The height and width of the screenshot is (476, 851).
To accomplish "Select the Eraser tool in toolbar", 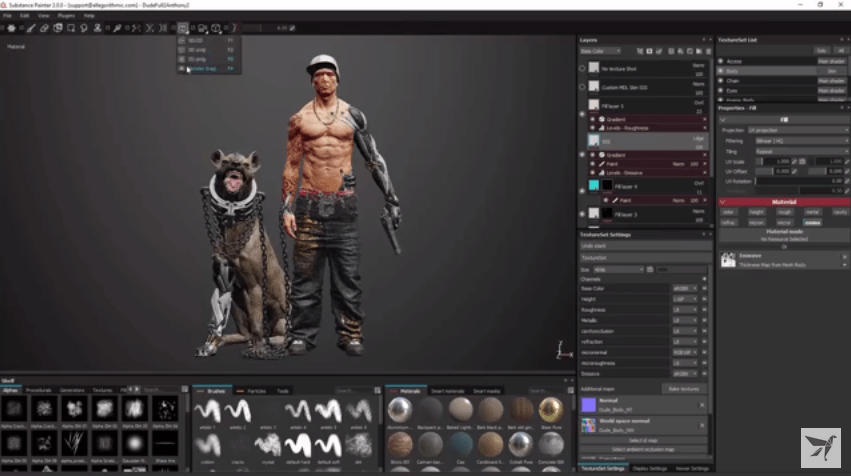I will click(45, 28).
